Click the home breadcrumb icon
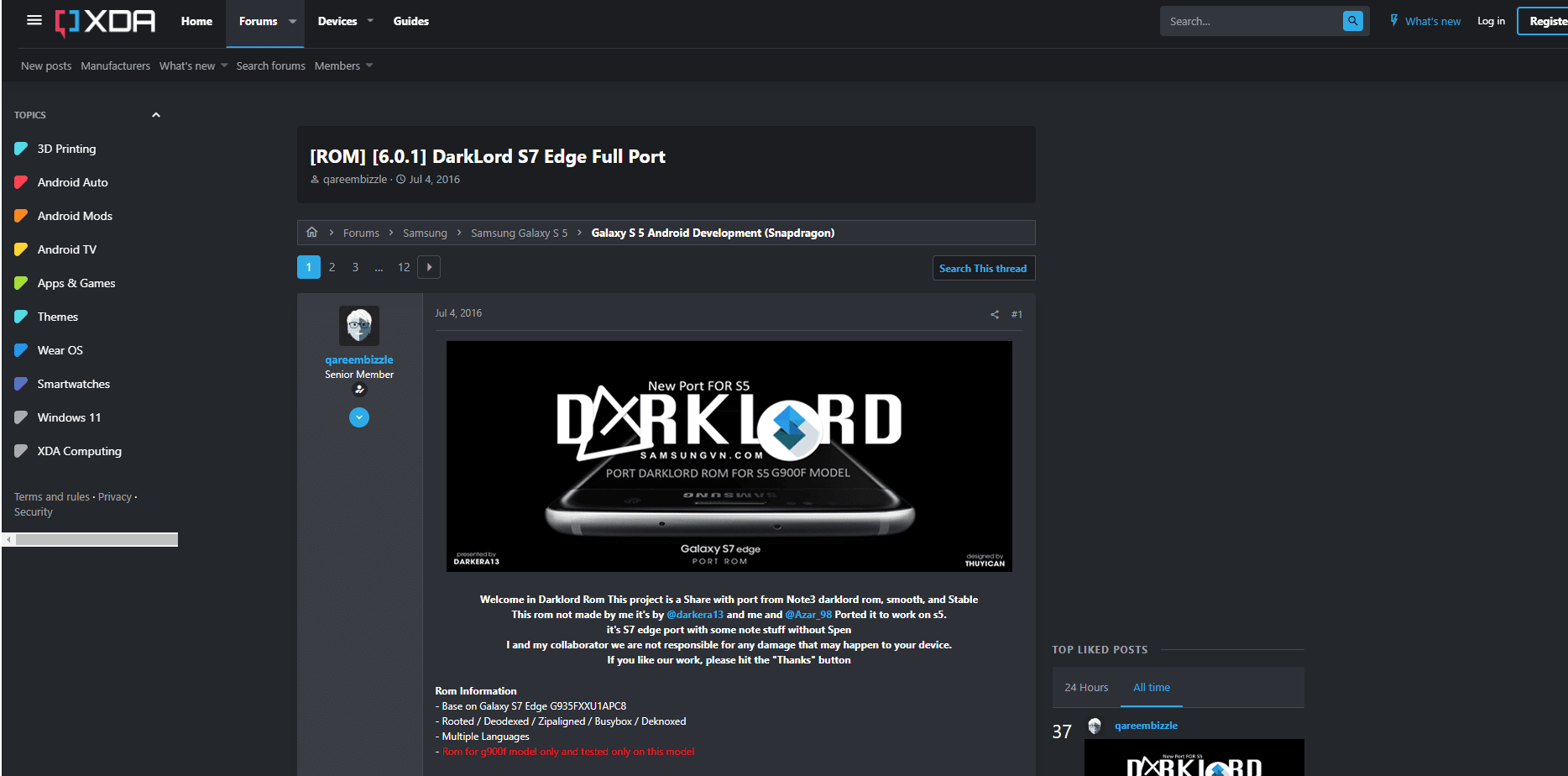 pos(312,233)
